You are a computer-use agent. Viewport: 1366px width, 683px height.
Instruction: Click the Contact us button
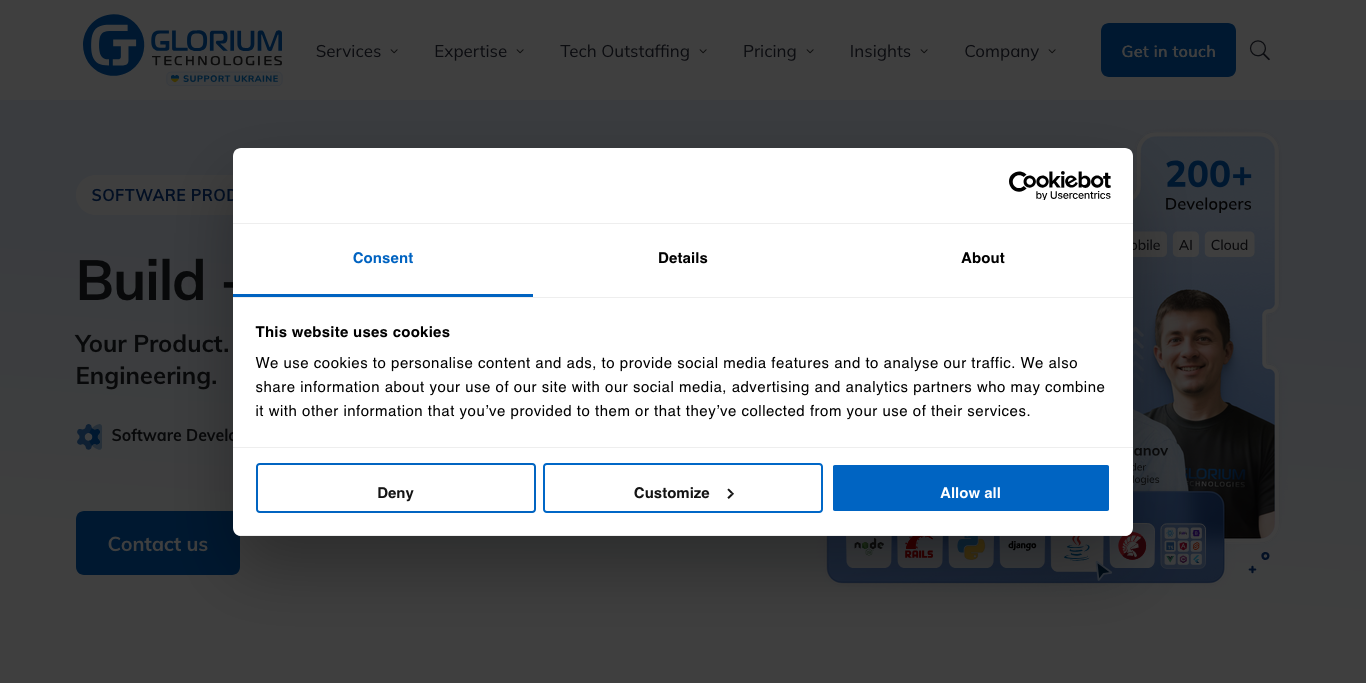(x=157, y=543)
